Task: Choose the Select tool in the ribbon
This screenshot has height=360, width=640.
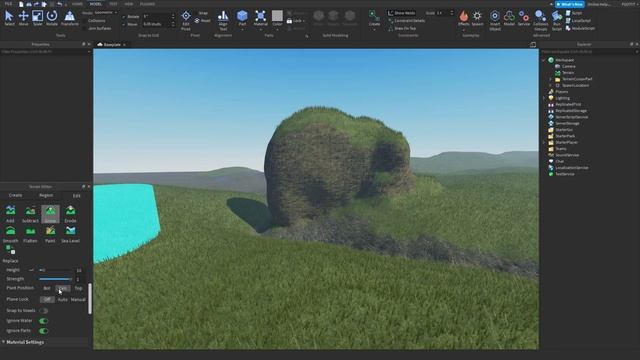Action: [x=9, y=18]
